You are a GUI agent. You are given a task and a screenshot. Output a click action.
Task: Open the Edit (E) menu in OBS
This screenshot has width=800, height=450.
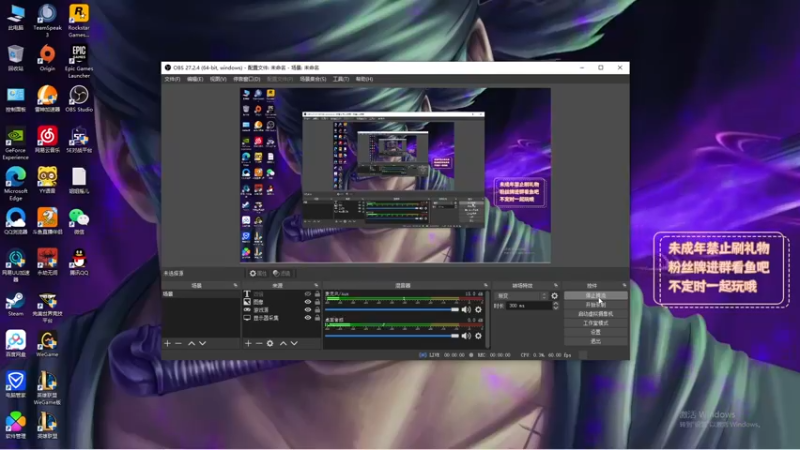(x=195, y=79)
